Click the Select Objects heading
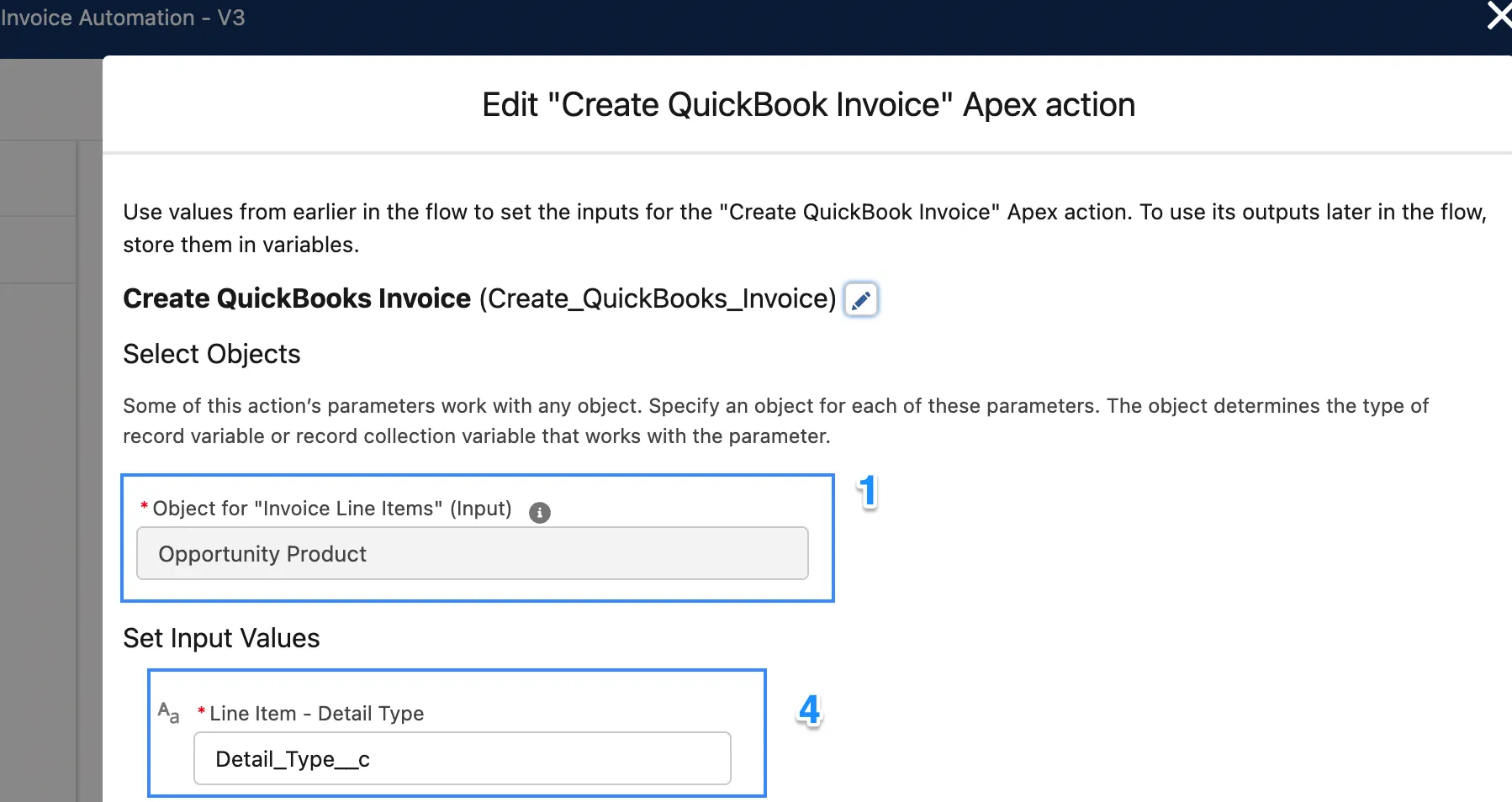Image resolution: width=1512 pixels, height=802 pixels. [x=212, y=354]
